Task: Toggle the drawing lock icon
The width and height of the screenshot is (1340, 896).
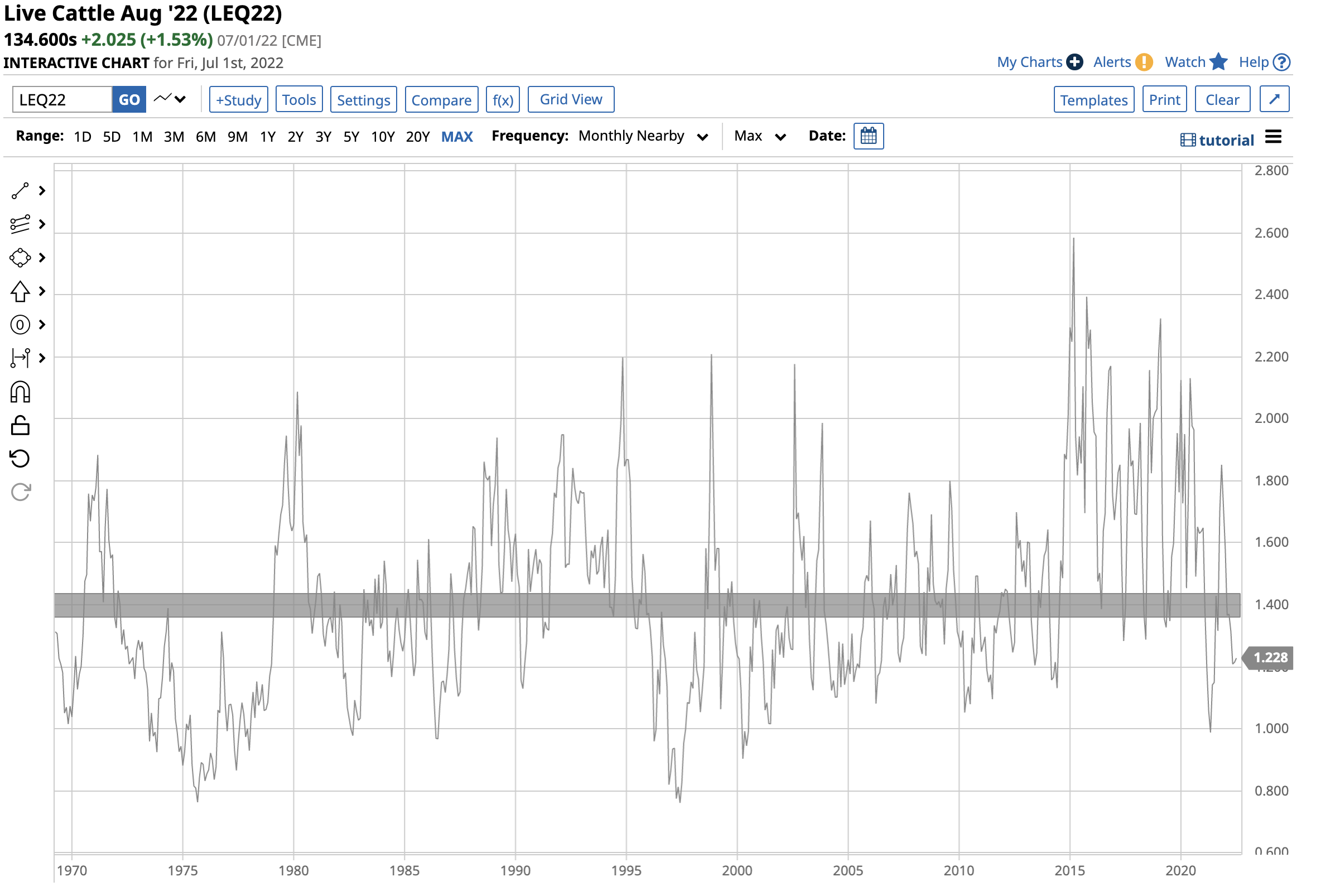Action: pos(20,425)
